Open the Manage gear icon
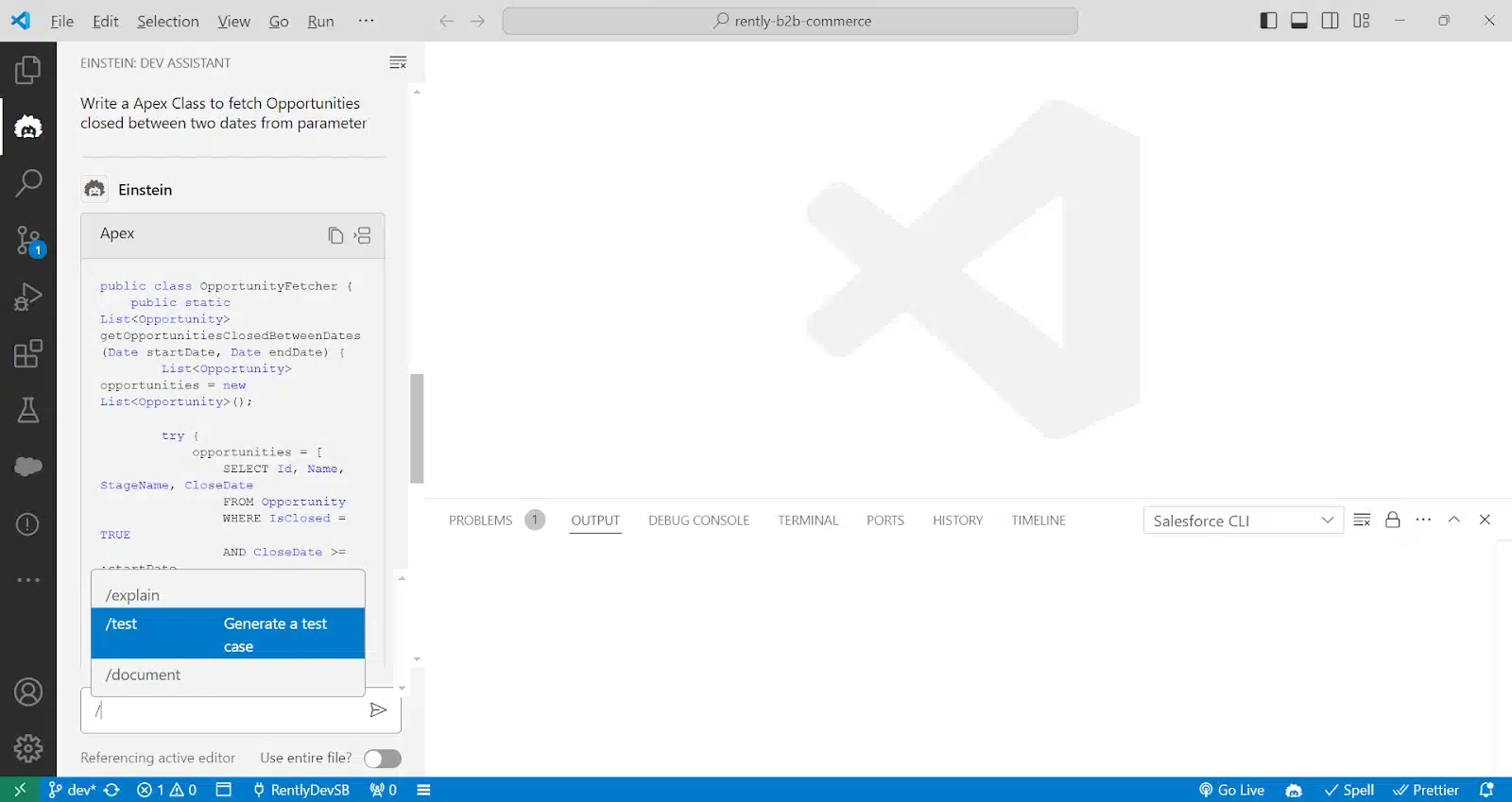This screenshot has height=802, width=1512. pos(28,748)
